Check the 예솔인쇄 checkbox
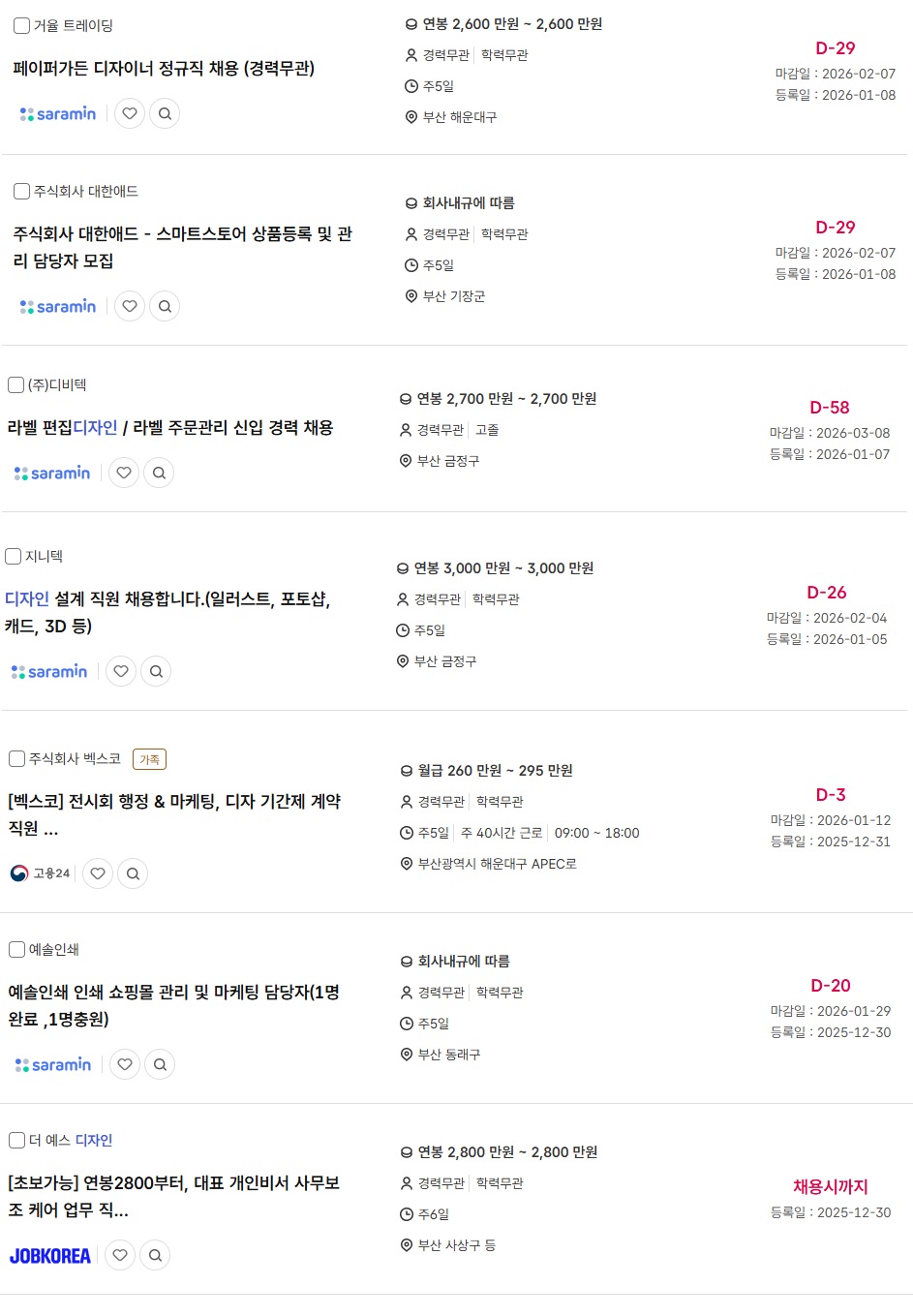913x1316 pixels. click(16, 950)
